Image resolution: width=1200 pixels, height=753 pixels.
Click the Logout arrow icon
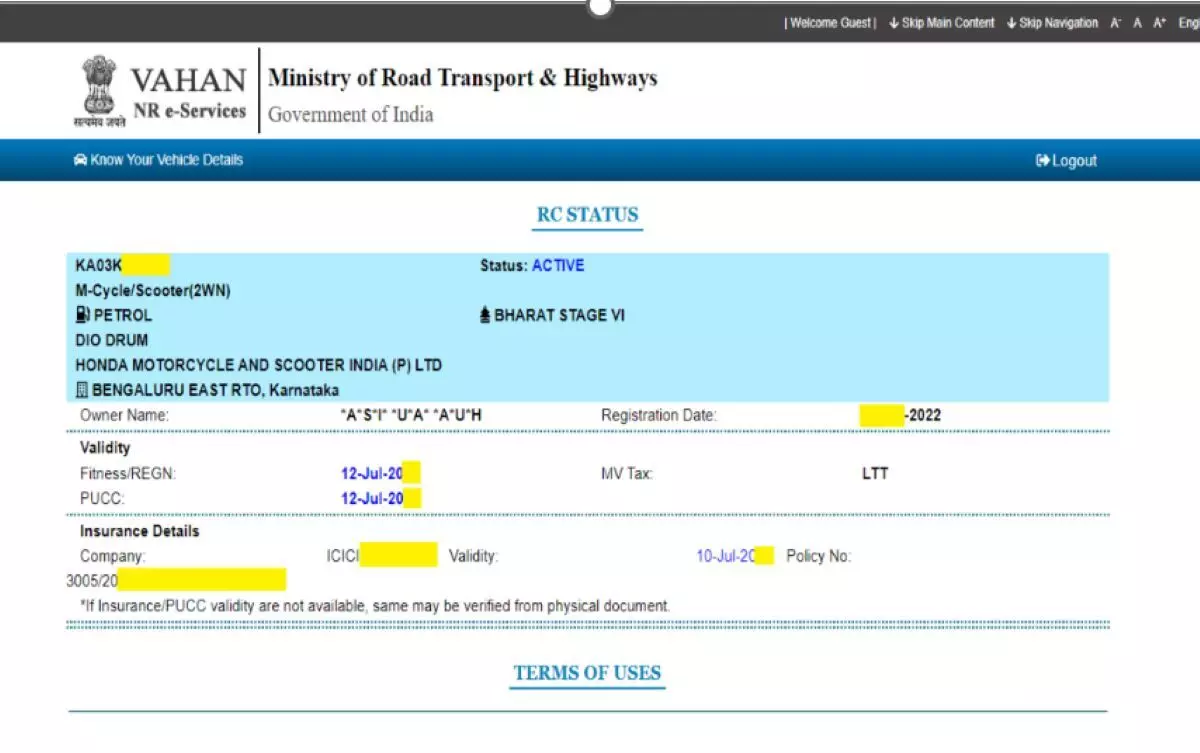[1043, 160]
